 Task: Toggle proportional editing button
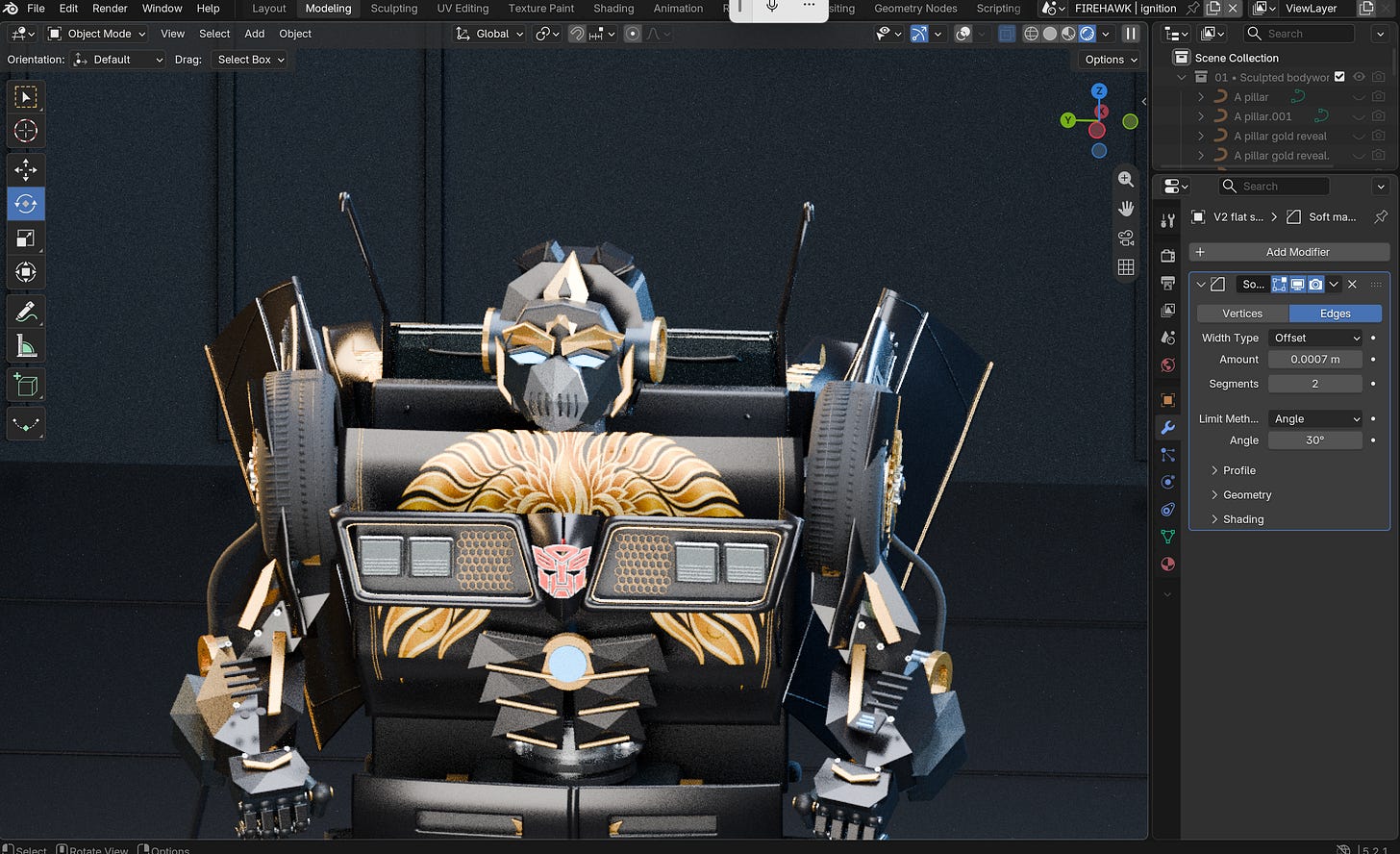pyautogui.click(x=633, y=34)
